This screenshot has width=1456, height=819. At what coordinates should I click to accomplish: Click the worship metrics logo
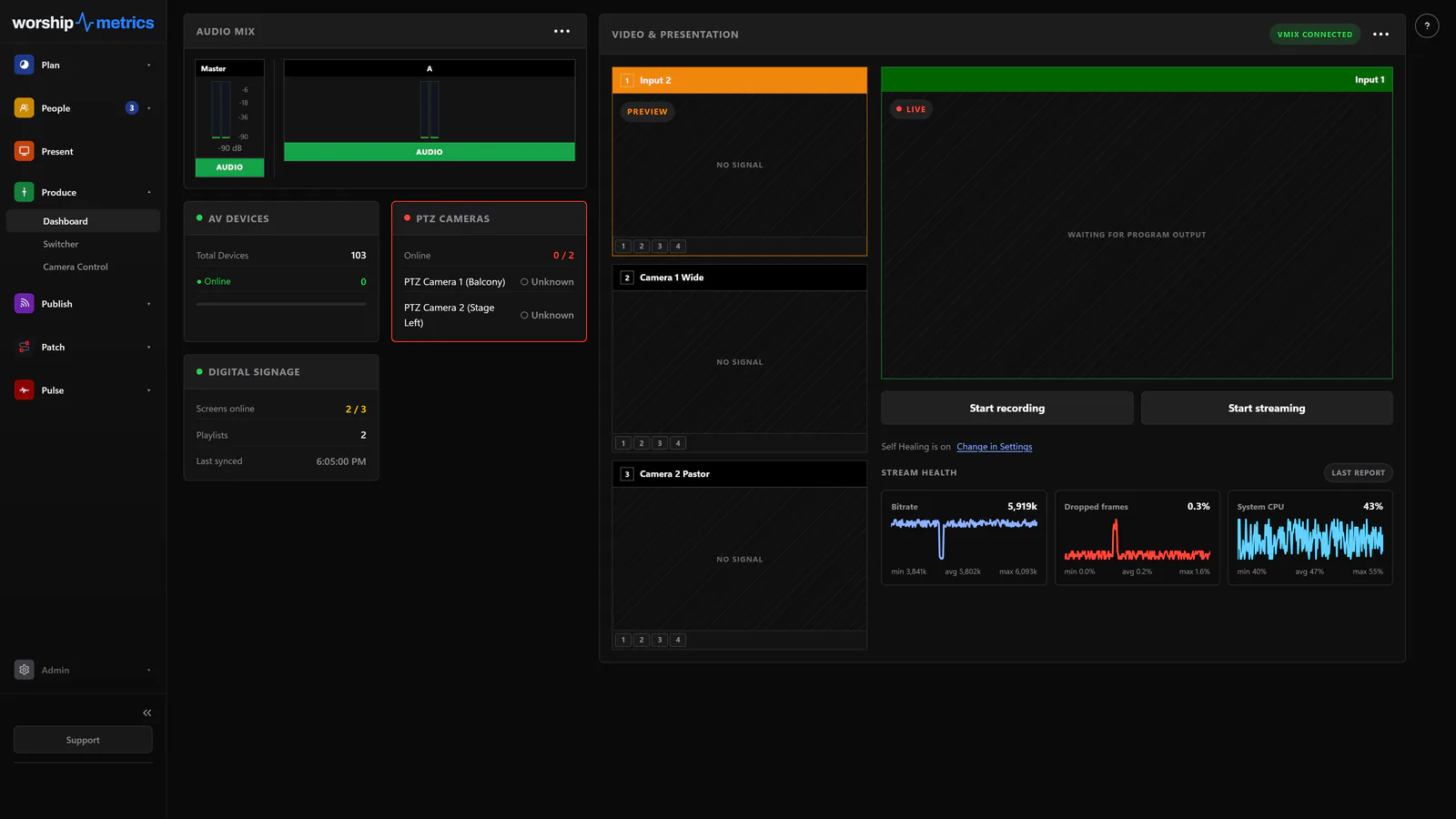point(83,23)
